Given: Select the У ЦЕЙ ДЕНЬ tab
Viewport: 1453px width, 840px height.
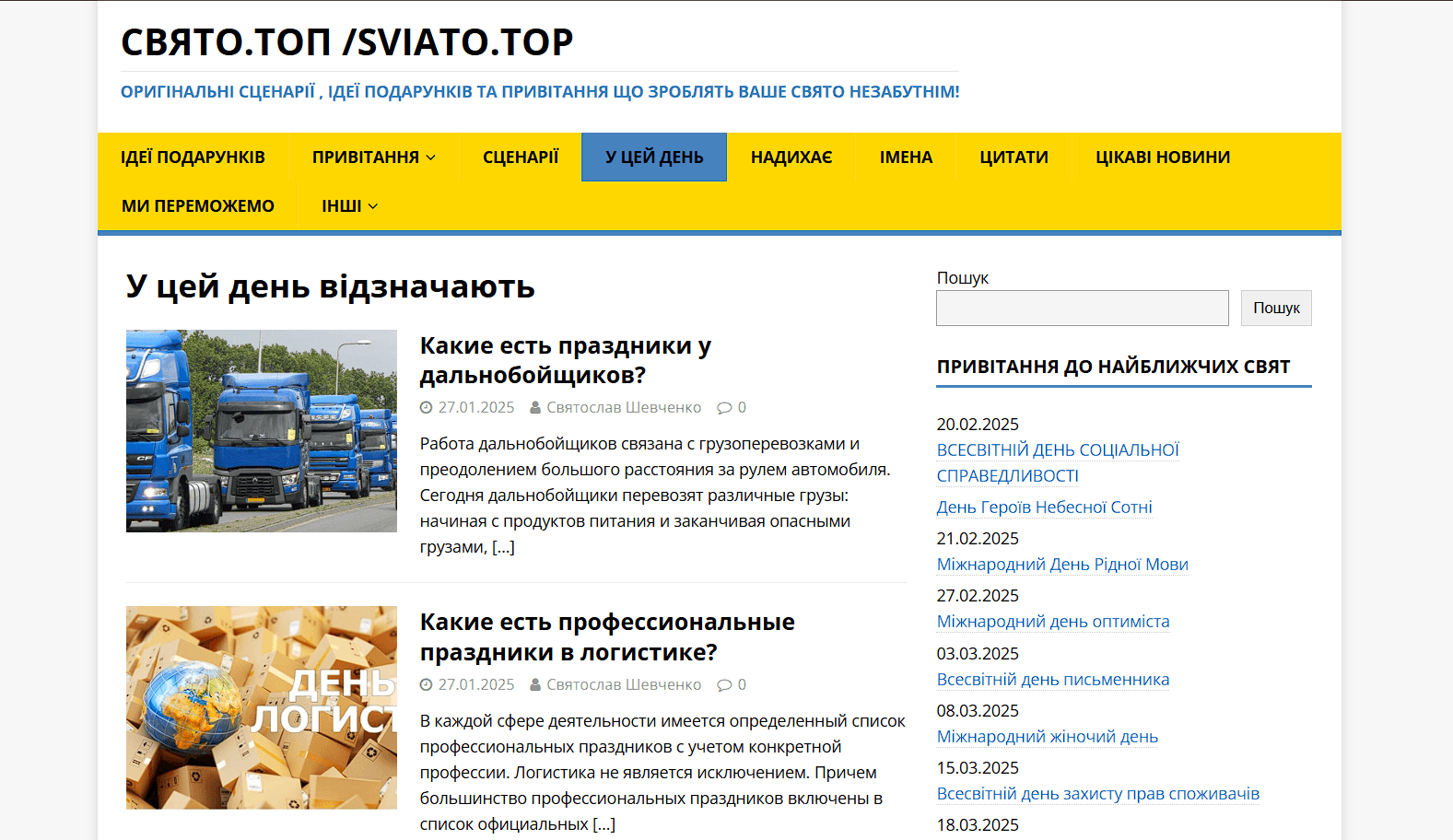Looking at the screenshot, I should [654, 157].
